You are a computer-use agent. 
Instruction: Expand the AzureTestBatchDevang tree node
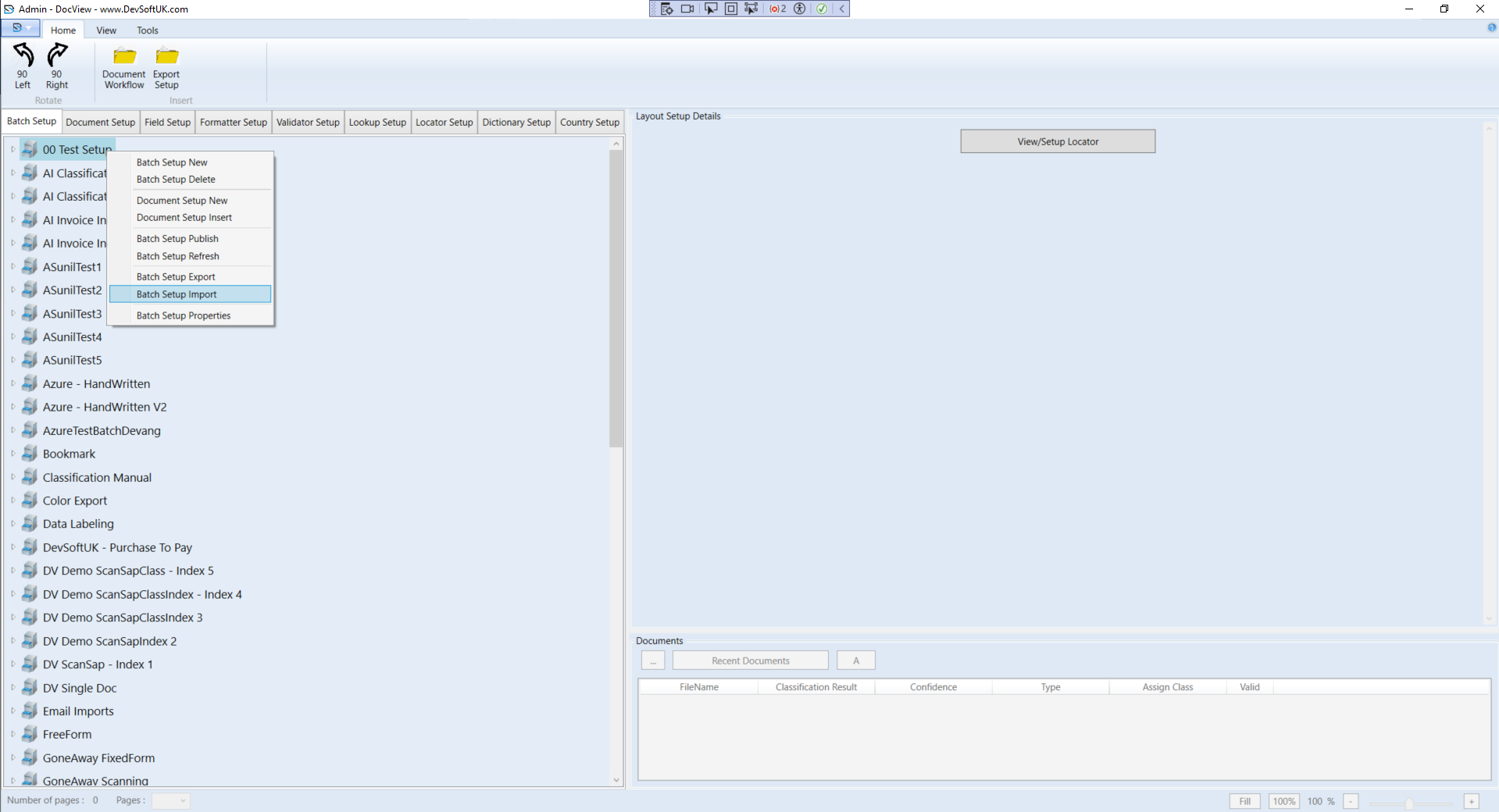12,430
